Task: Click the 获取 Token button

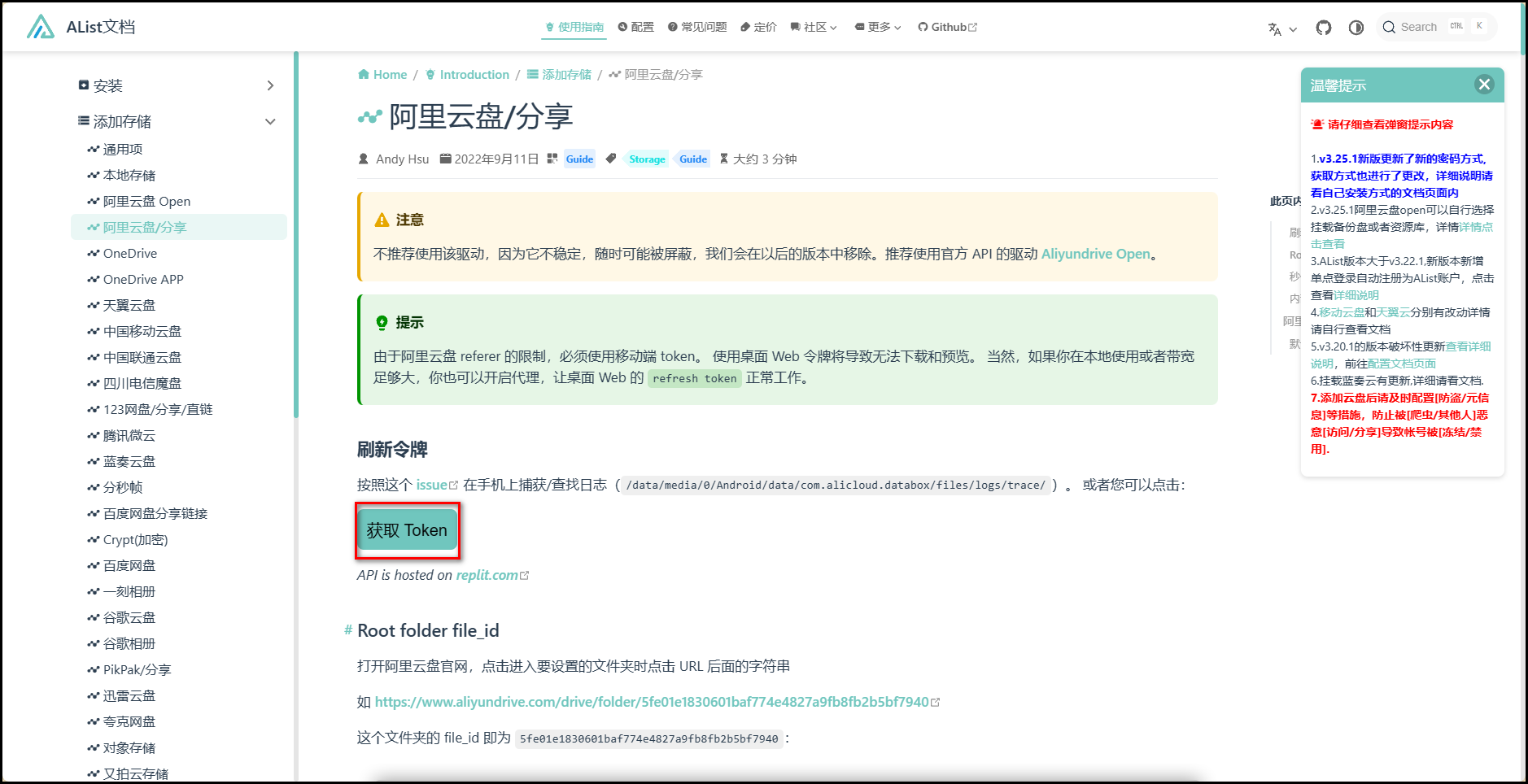Action: 407,529
